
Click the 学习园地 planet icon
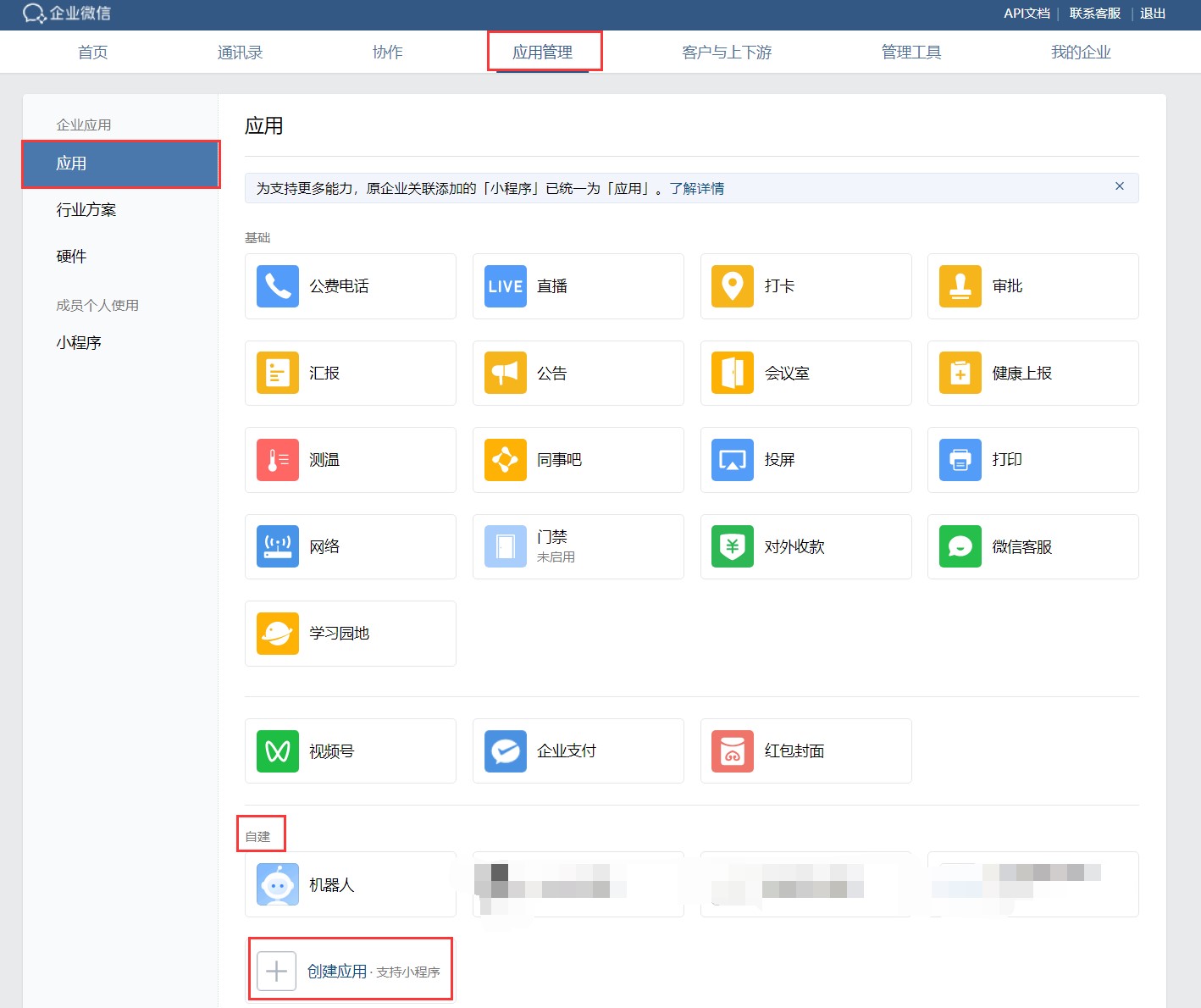click(278, 634)
